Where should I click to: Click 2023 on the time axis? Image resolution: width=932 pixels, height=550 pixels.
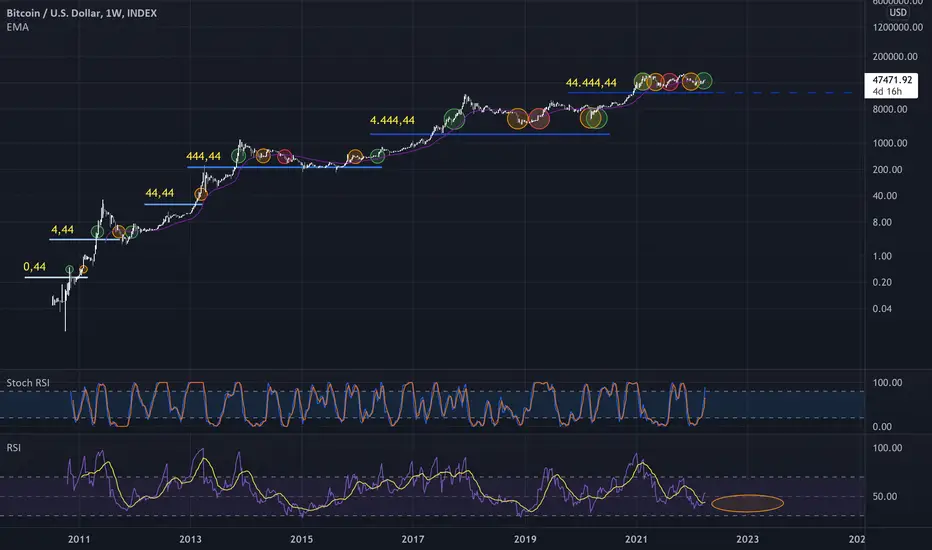pyautogui.click(x=747, y=539)
